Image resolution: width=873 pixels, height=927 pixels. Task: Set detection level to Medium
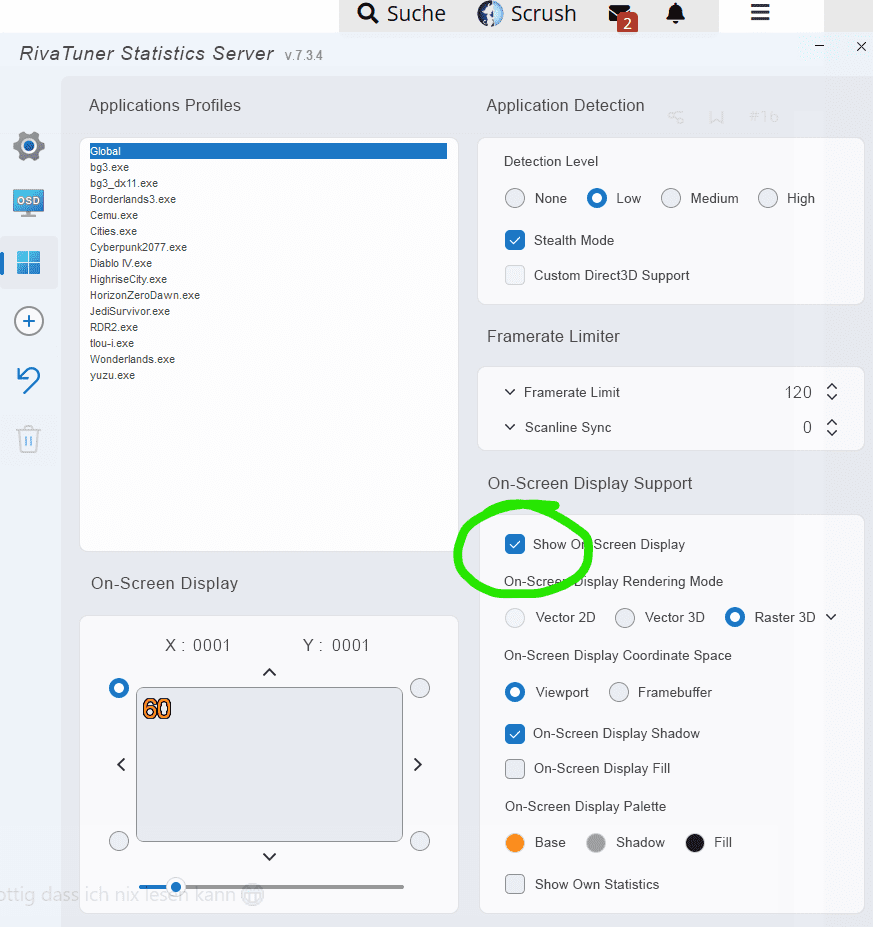(x=671, y=198)
